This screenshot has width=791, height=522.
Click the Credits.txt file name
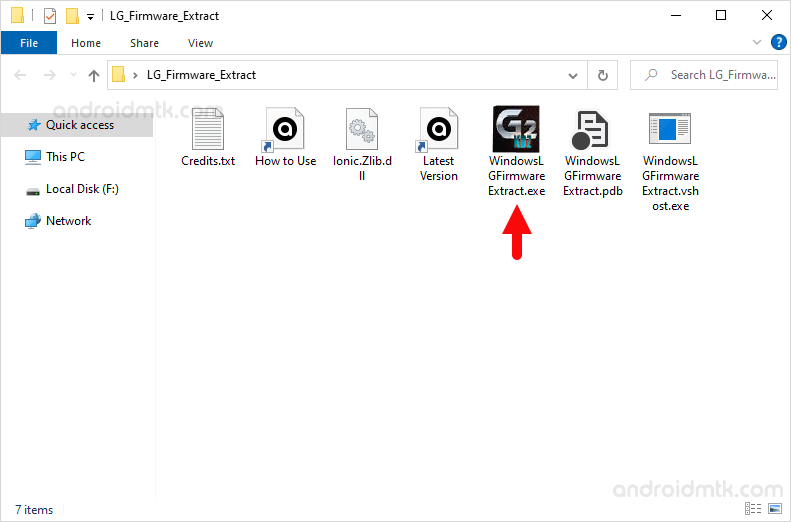pyautogui.click(x=208, y=161)
